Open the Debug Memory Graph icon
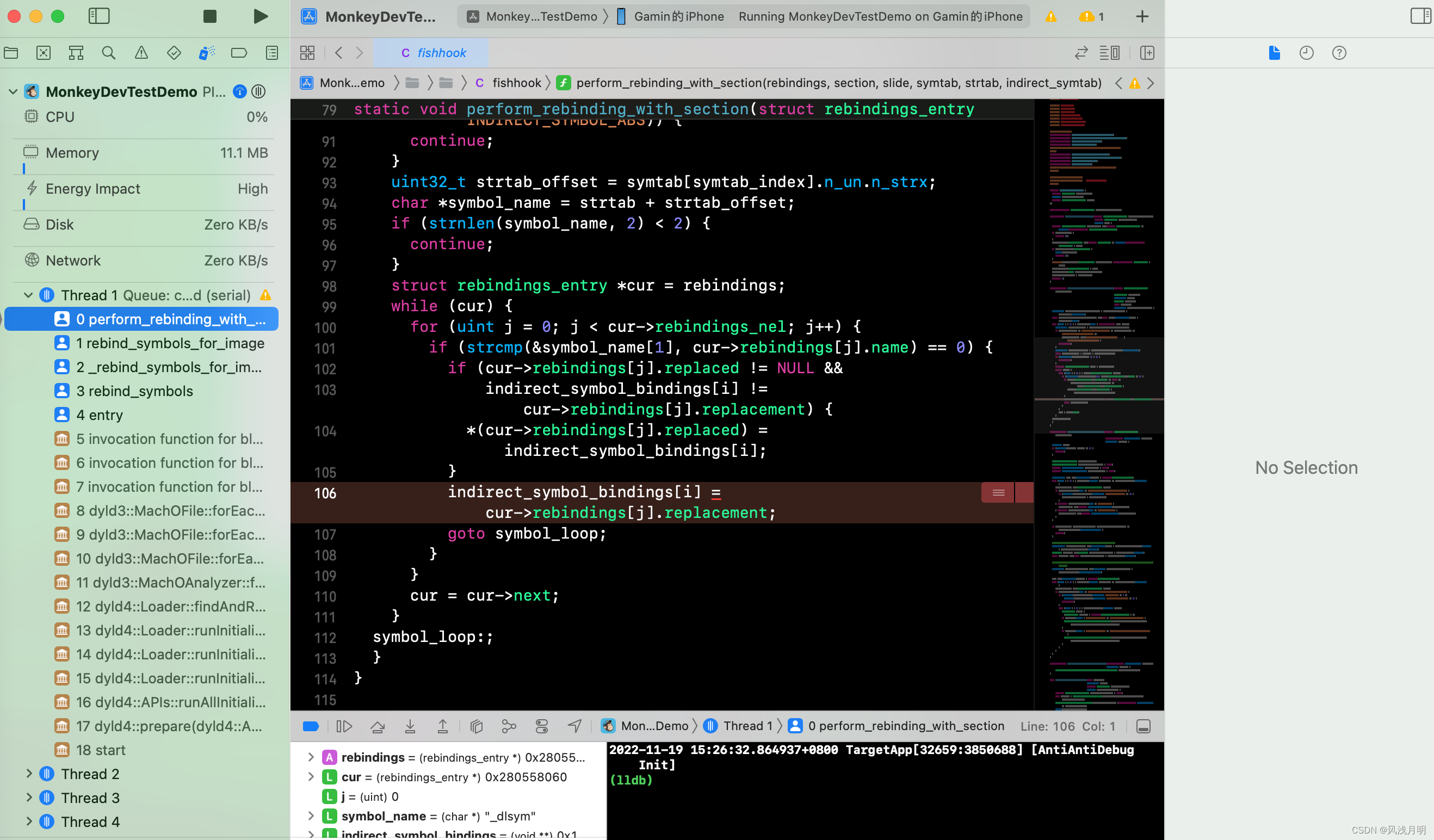The image size is (1434, 840). pyautogui.click(x=509, y=726)
